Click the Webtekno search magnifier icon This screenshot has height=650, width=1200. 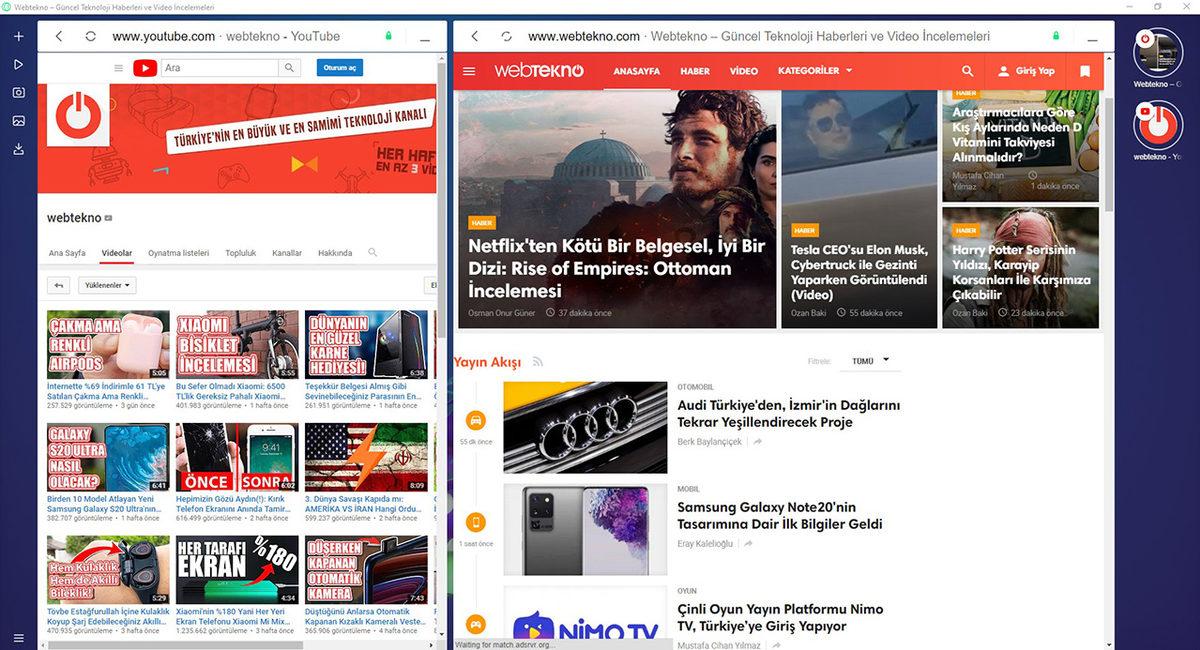967,70
